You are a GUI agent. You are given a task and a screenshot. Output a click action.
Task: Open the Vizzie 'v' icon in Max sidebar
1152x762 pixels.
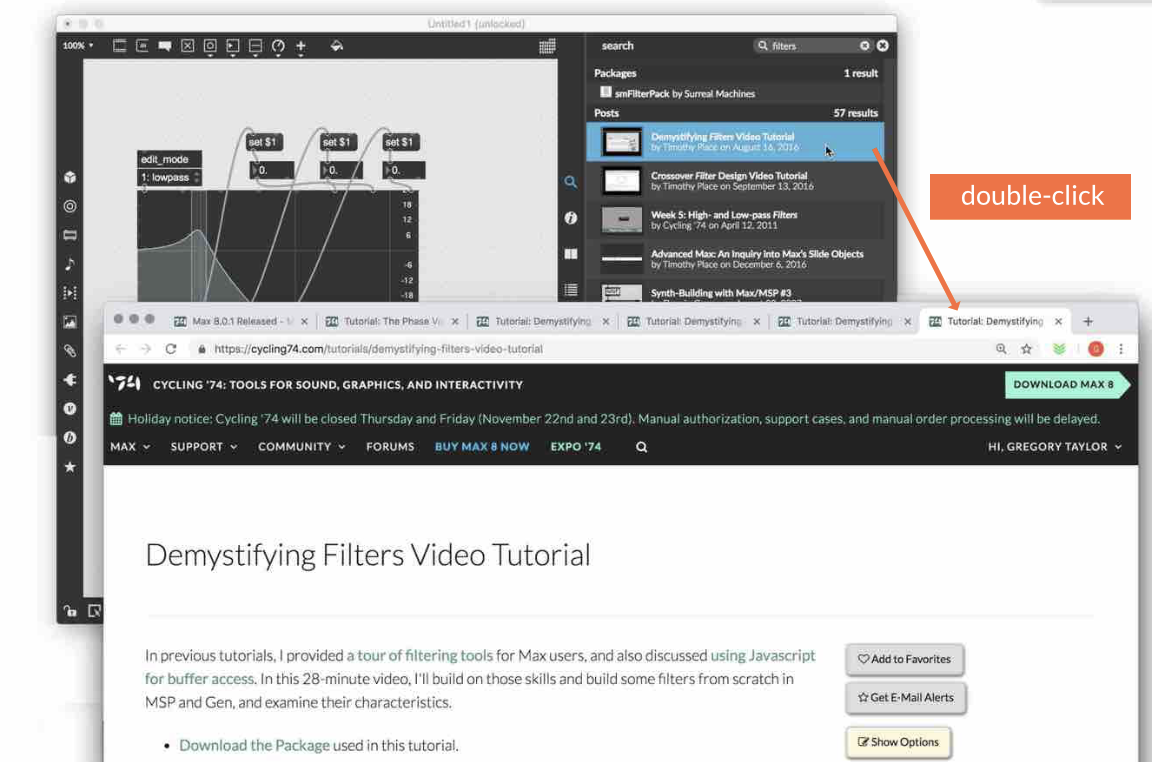(x=70, y=409)
